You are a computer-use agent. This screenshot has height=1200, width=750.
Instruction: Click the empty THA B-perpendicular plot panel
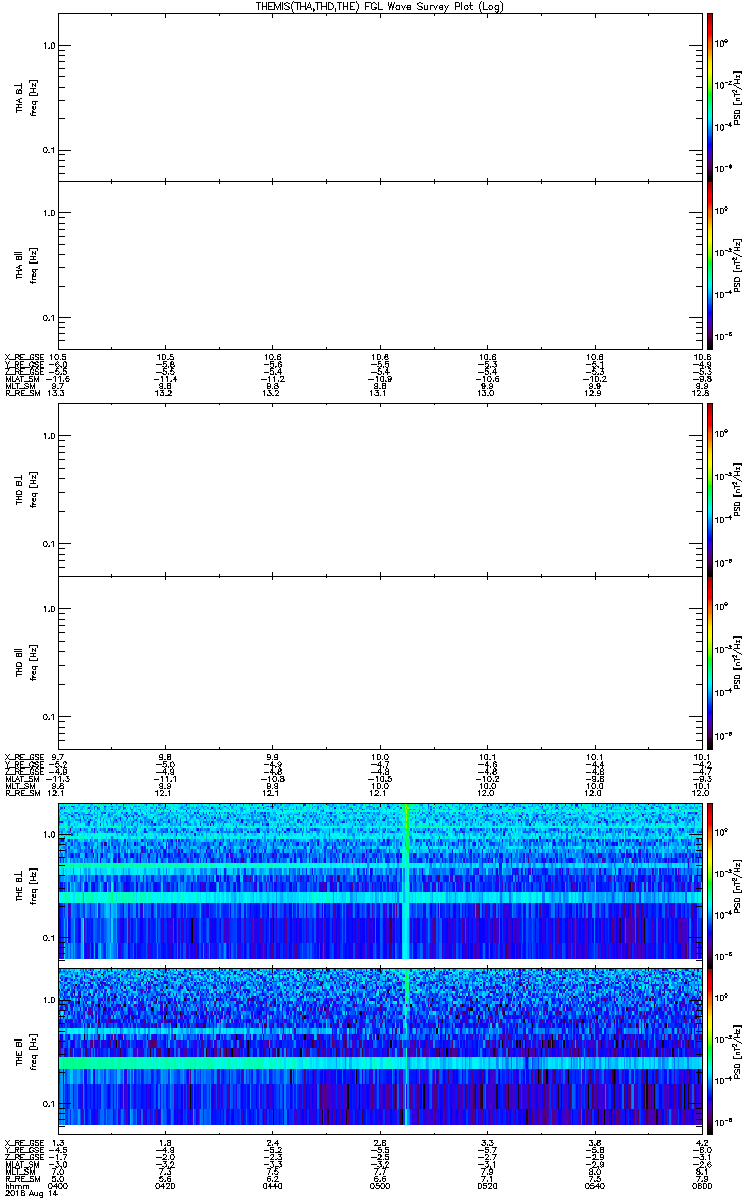pos(380,97)
